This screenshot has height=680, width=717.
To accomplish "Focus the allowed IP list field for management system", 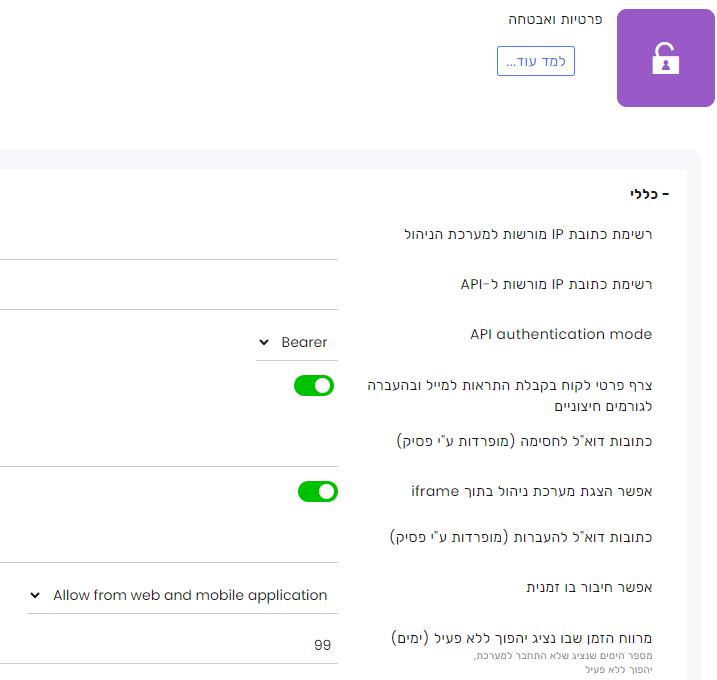I will [x=169, y=242].
